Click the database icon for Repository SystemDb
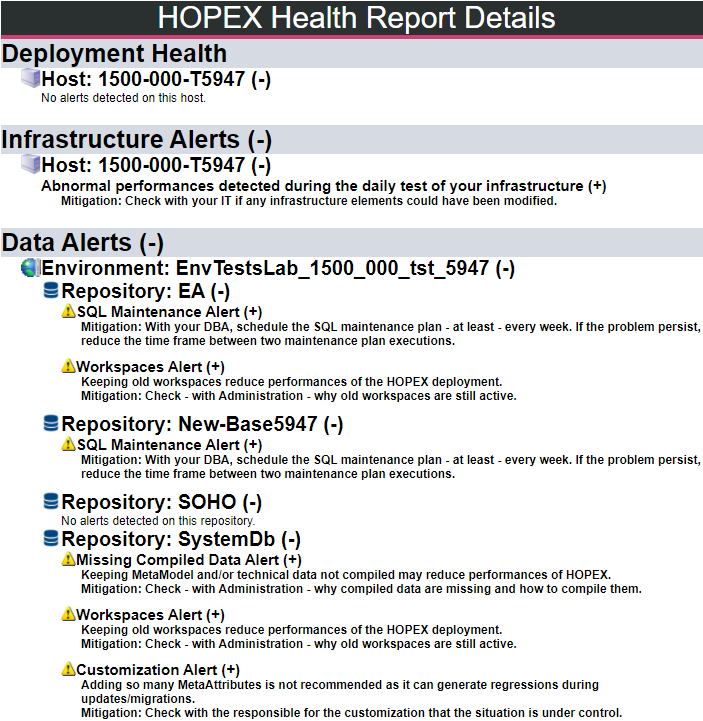This screenshot has width=703, height=721. (x=50, y=539)
